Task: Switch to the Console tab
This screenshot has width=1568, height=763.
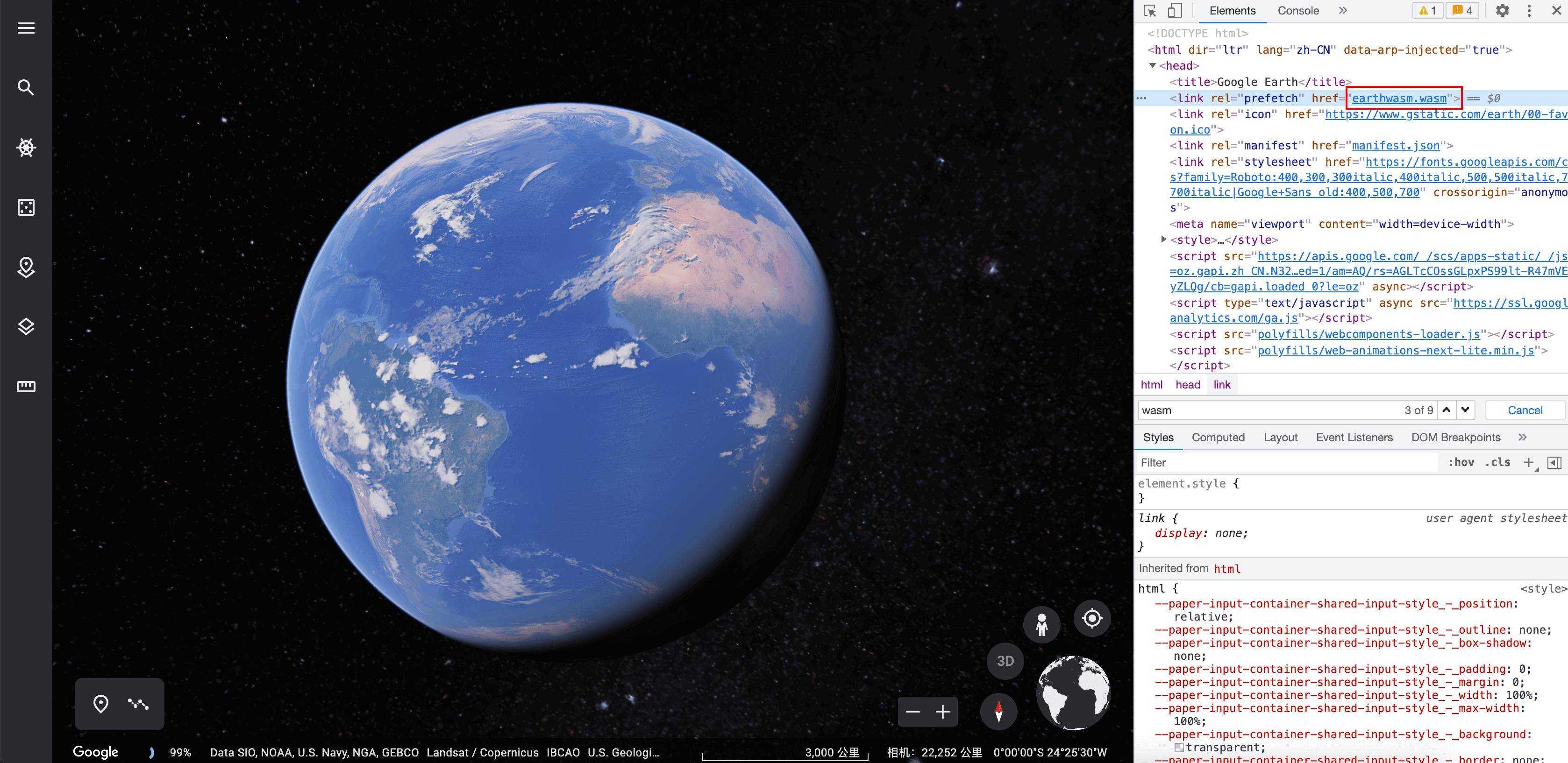Action: coord(1298,11)
